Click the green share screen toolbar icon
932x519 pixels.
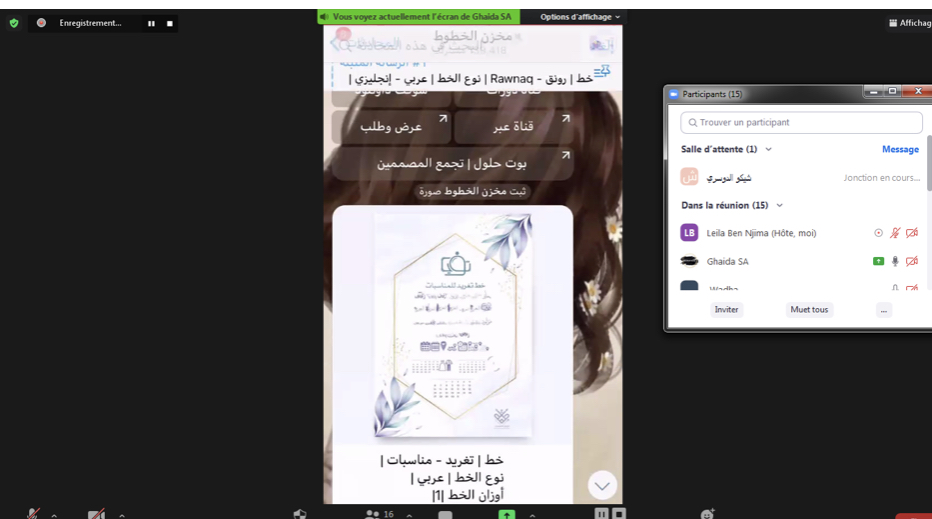tap(507, 514)
